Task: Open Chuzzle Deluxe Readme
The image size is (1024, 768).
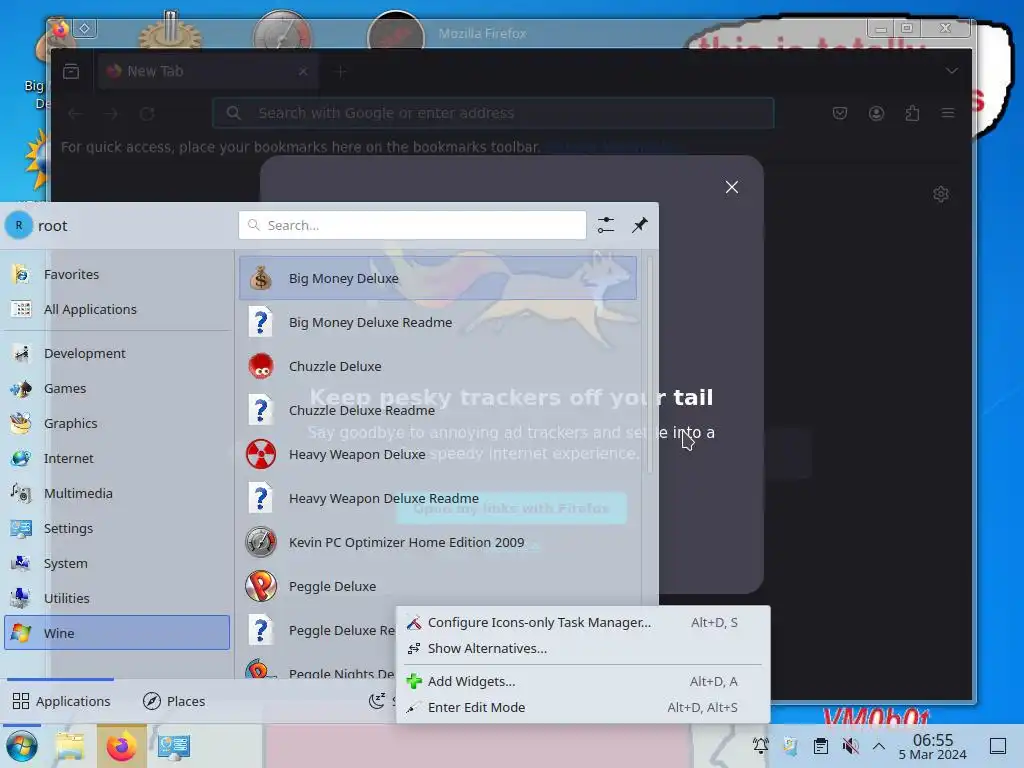Action: click(x=438, y=410)
